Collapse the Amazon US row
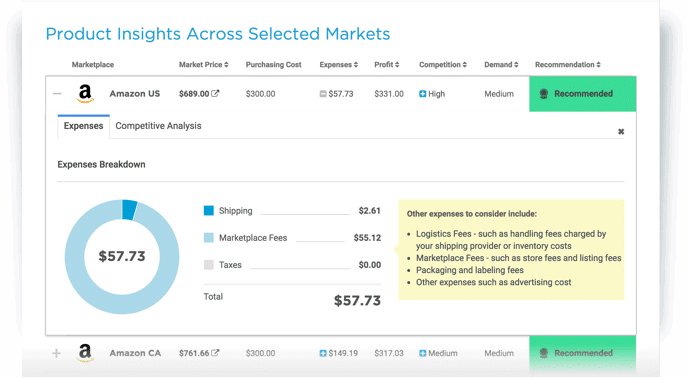Image resolution: width=689 pixels, height=378 pixels. tap(57, 94)
